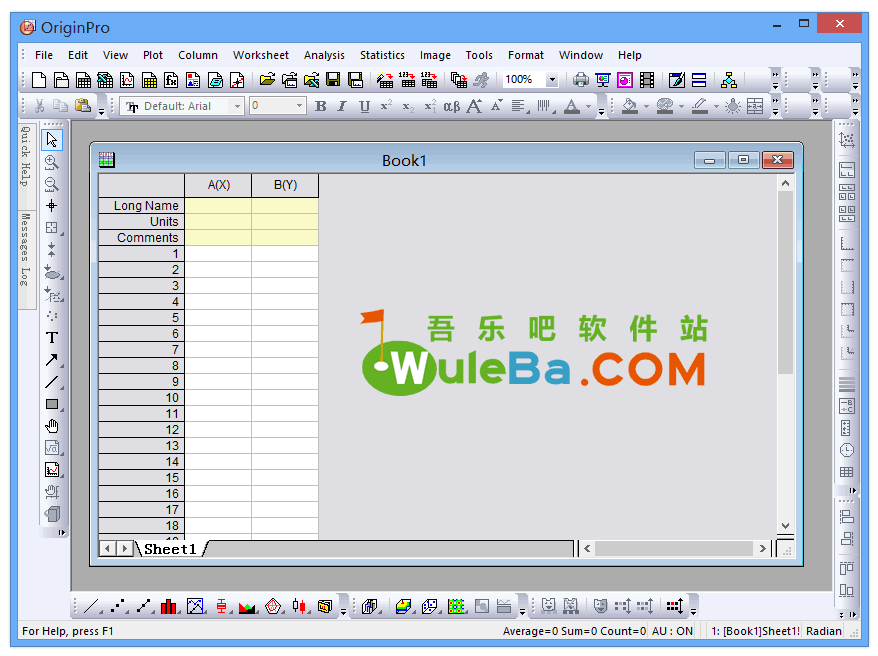Click the Print icon
This screenshot has width=878, height=656.
click(x=581, y=80)
